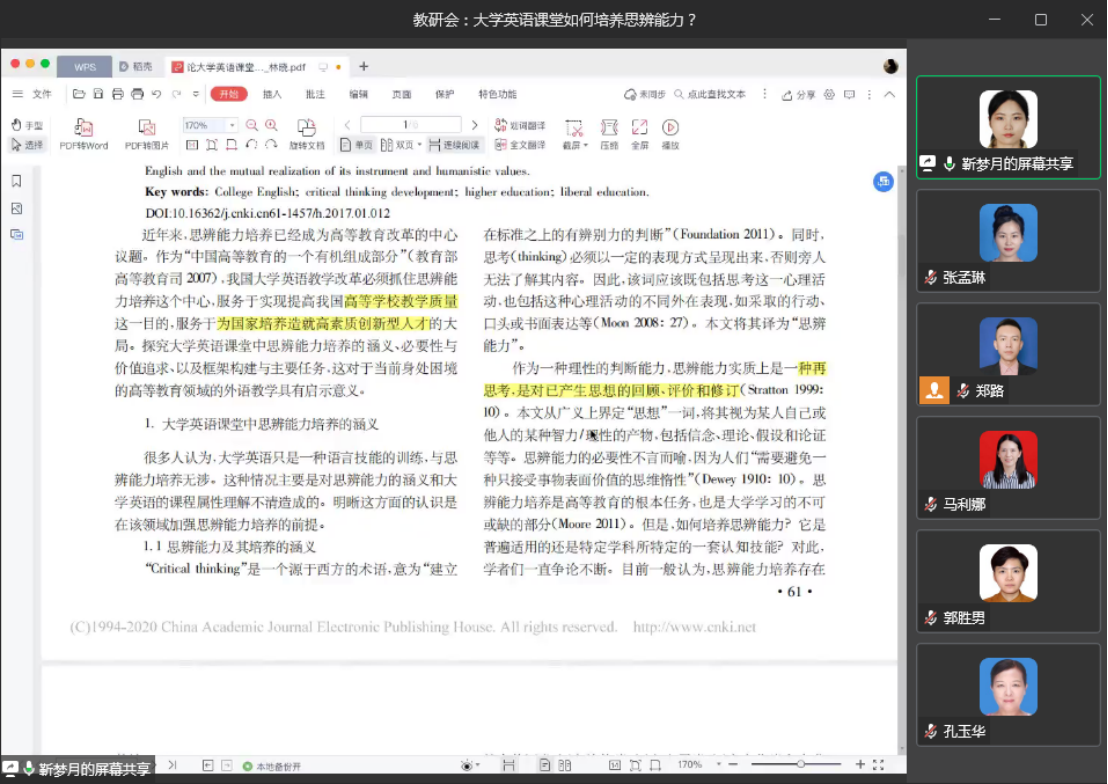The height and width of the screenshot is (784, 1108).
Task: Expand the screenshot (截屏) dropdown
Action: (586, 146)
